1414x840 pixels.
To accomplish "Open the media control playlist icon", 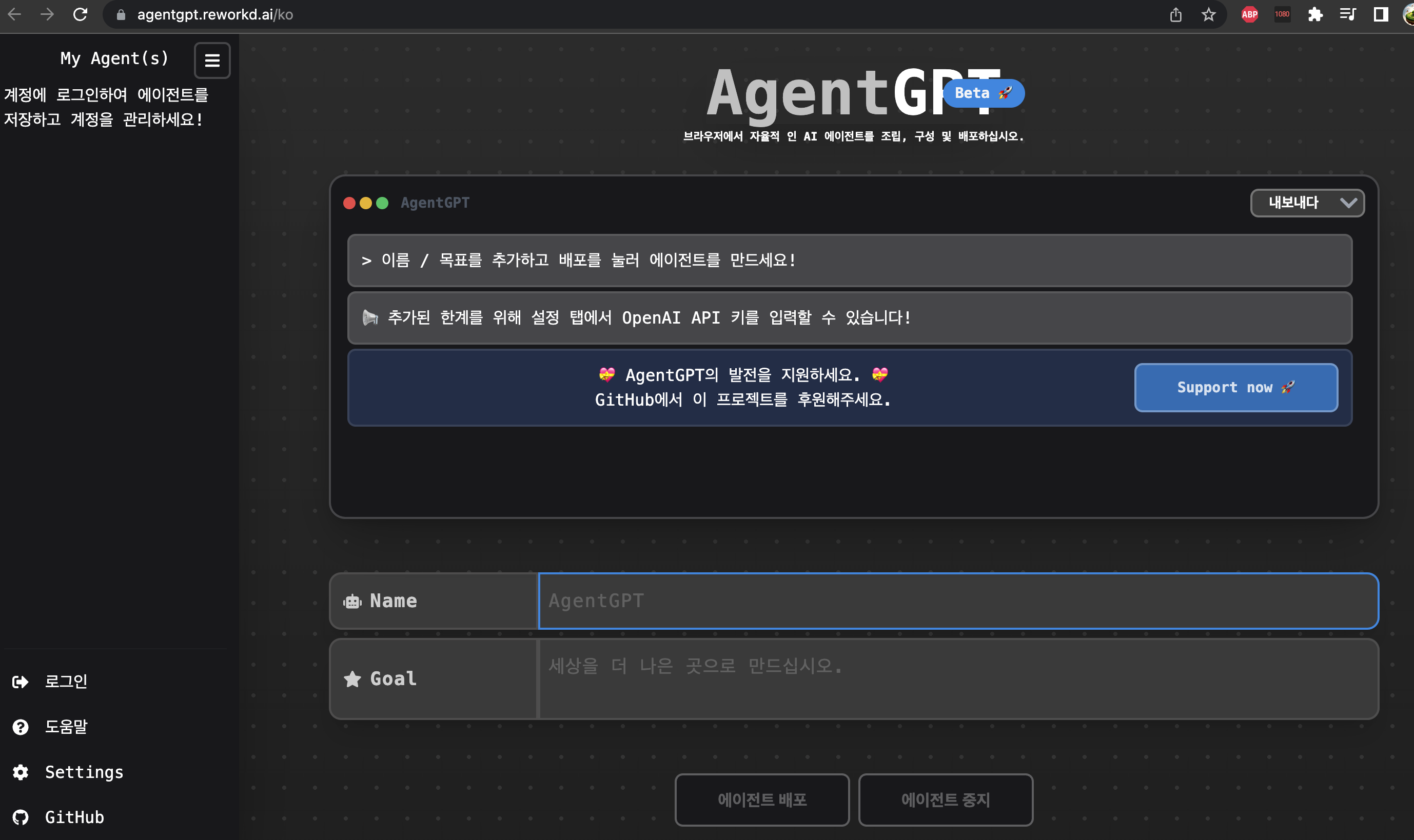I will click(x=1348, y=15).
